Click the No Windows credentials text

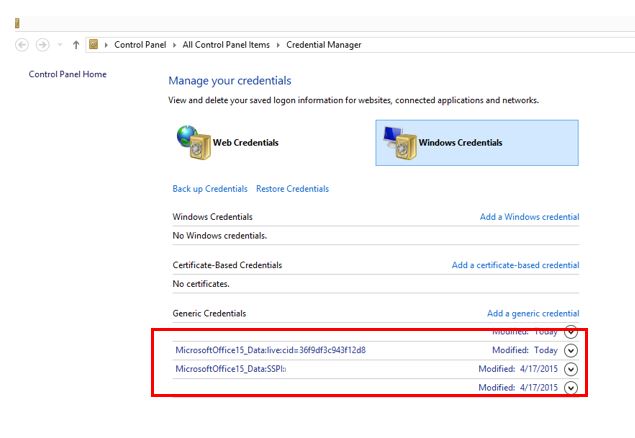pyautogui.click(x=219, y=236)
